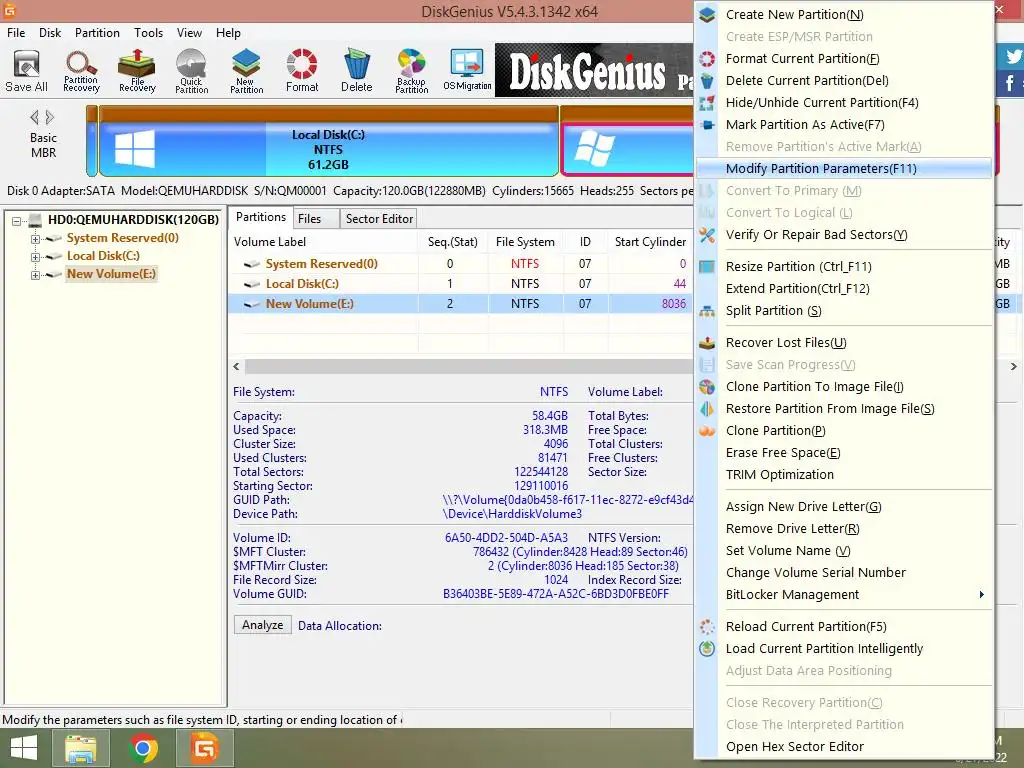Open Chrome from taskbar

click(x=143, y=748)
